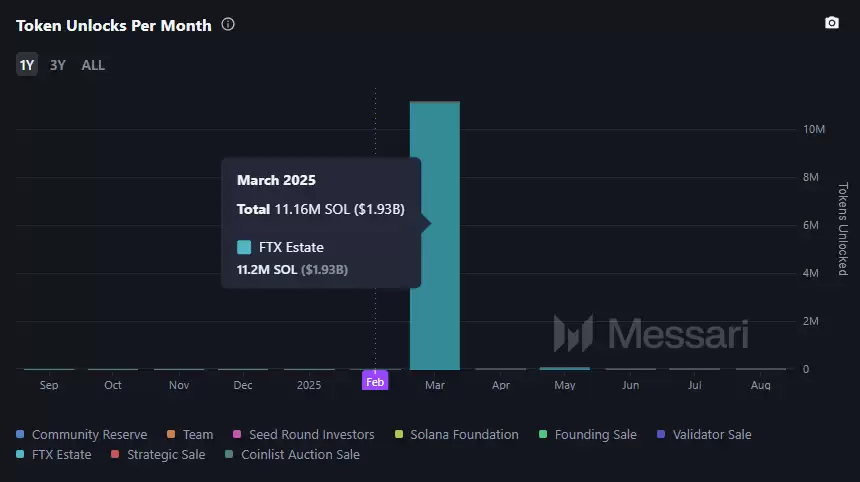Toggle Solana Foundation legend entry
860x482 pixels.
(x=456, y=434)
